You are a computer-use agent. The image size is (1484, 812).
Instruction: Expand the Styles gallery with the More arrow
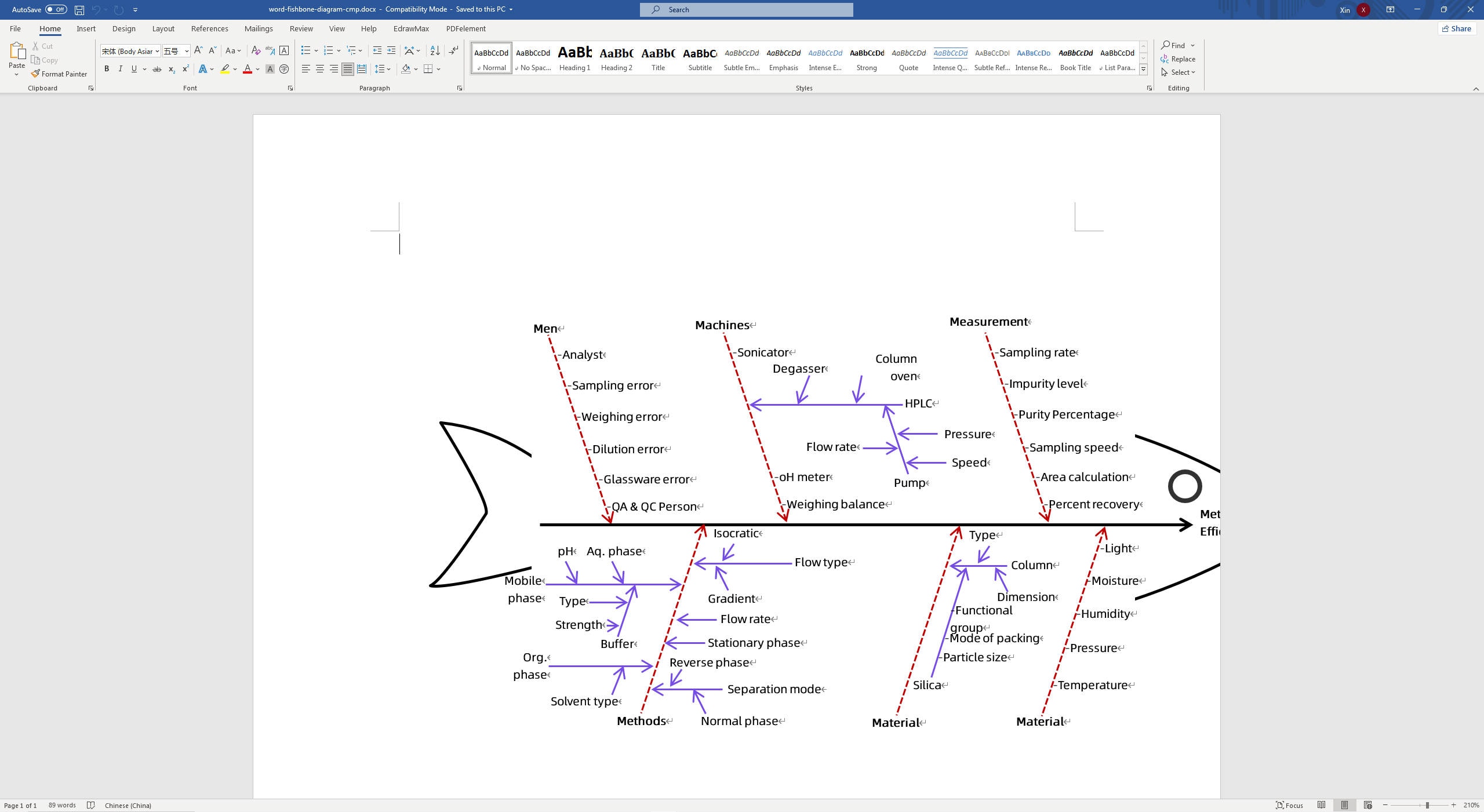click(1143, 69)
